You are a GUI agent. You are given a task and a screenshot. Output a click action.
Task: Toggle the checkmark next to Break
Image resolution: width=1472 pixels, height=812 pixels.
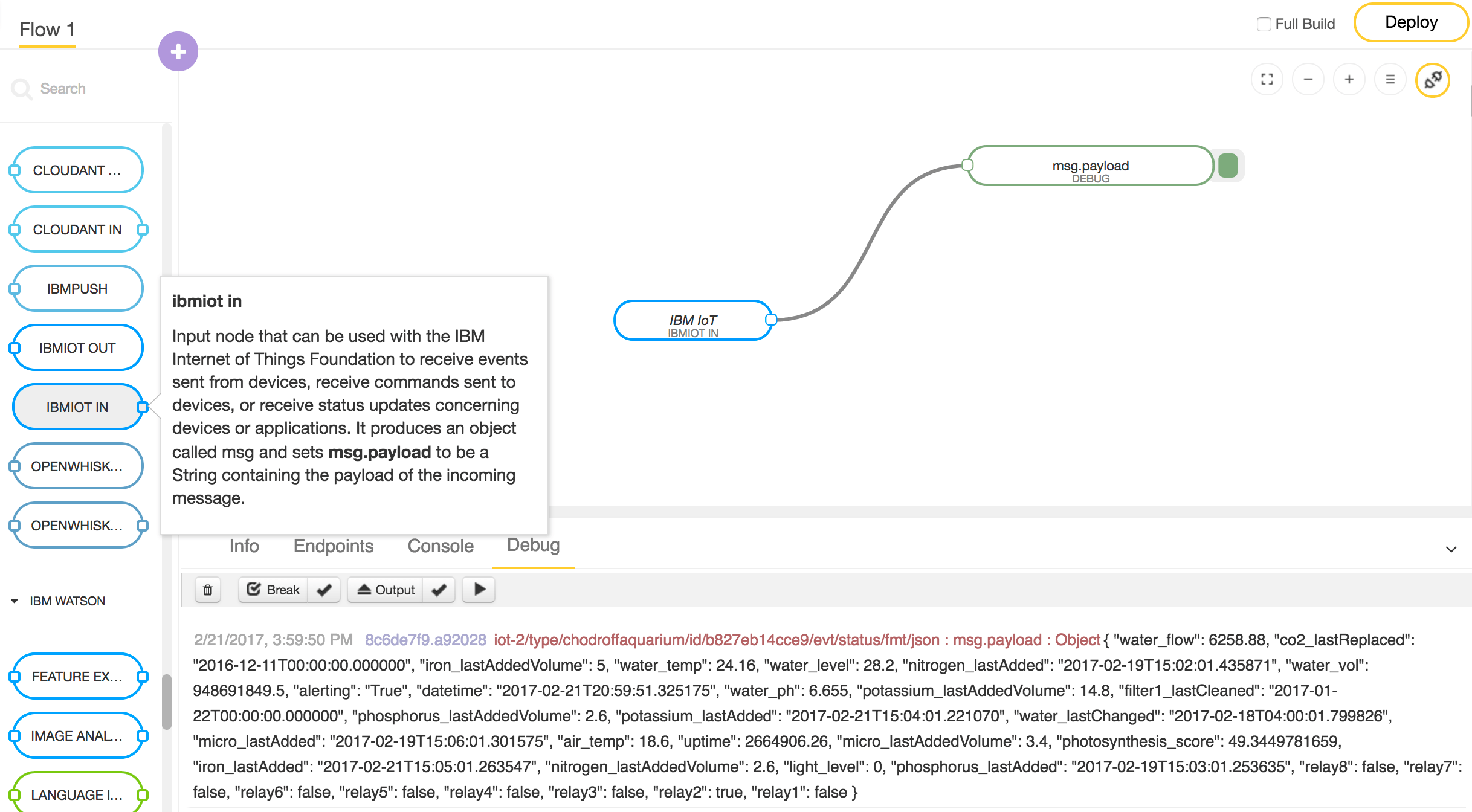pos(324,590)
